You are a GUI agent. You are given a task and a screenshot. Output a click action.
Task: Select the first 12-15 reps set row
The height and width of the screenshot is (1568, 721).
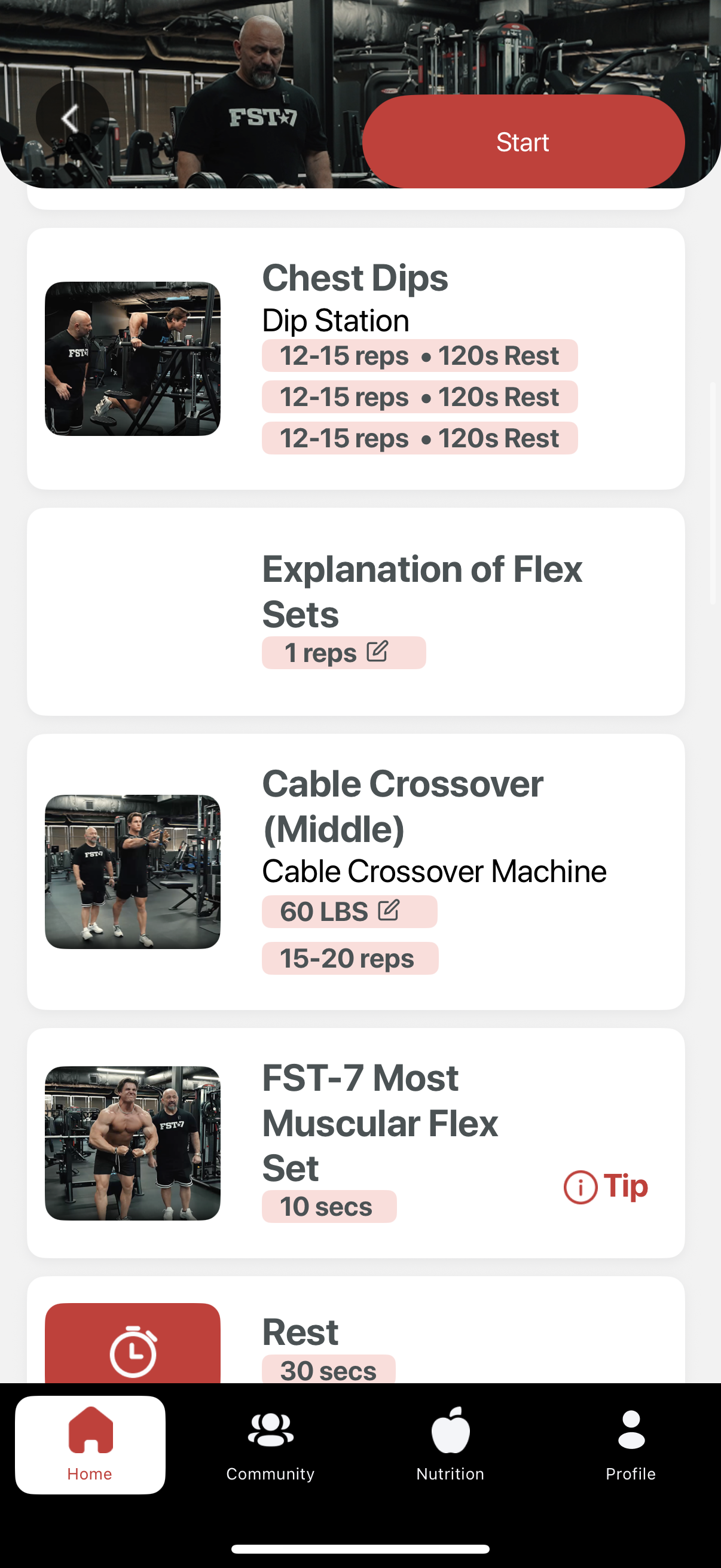[419, 355]
